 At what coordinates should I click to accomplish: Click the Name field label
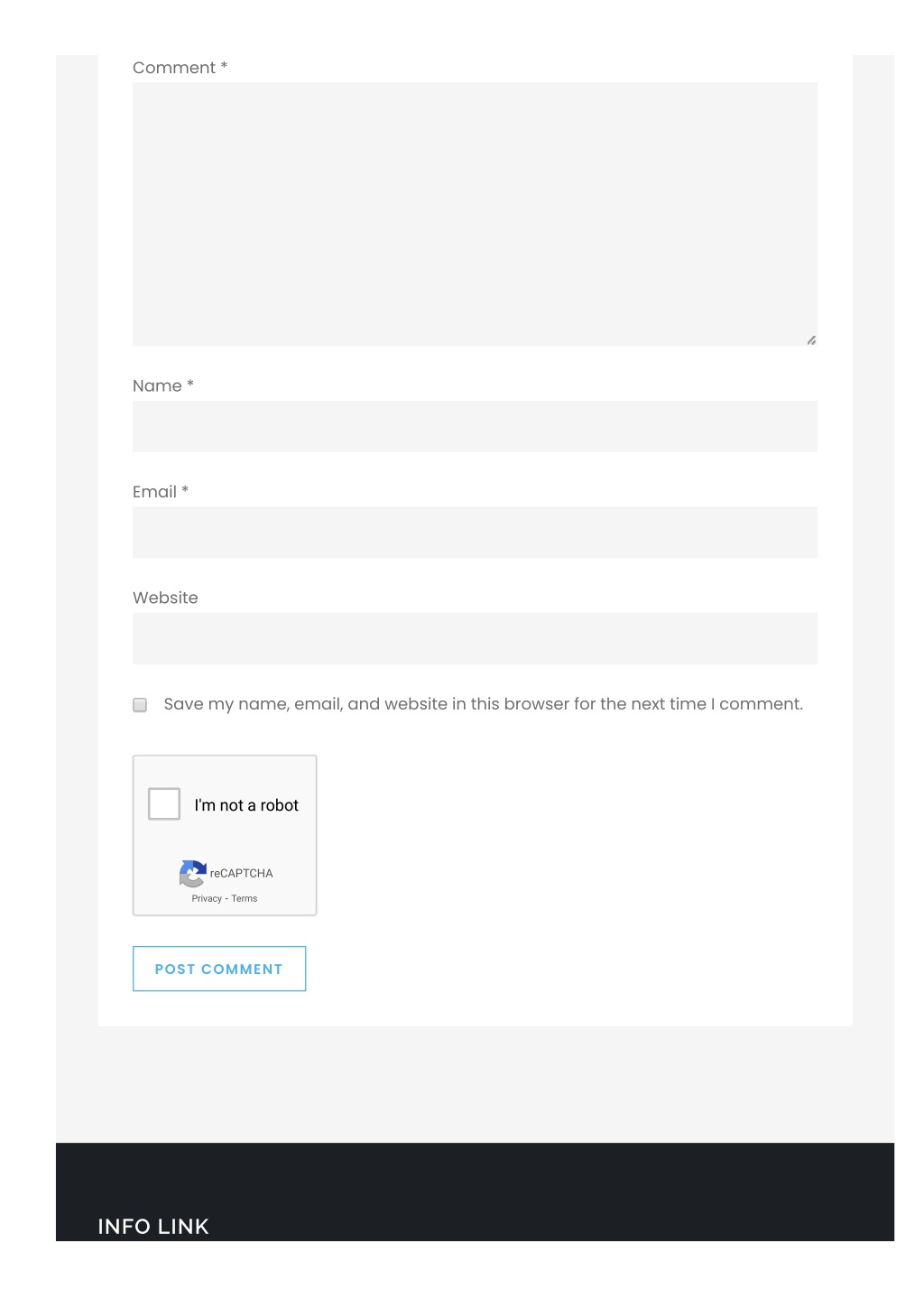pyautogui.click(x=157, y=385)
